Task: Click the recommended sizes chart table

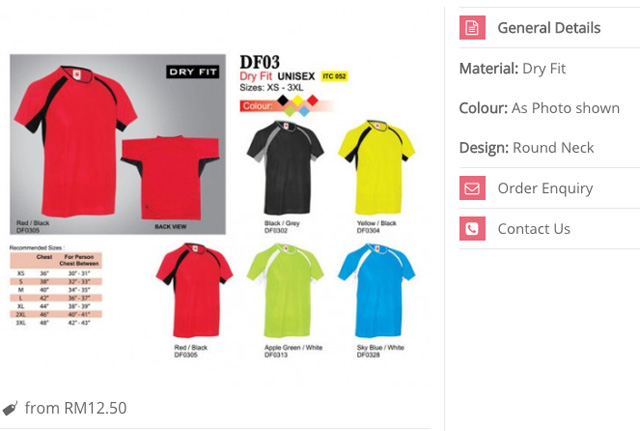Action: (56, 289)
